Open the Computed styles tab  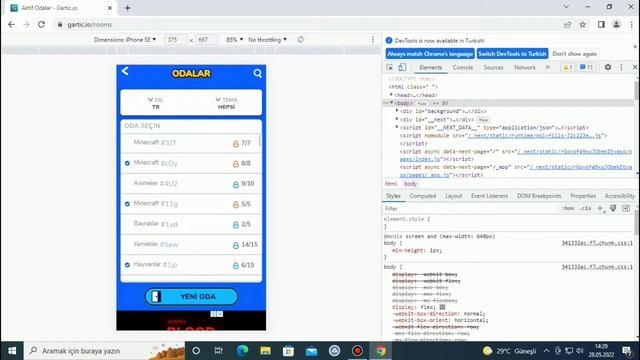pyautogui.click(x=423, y=196)
